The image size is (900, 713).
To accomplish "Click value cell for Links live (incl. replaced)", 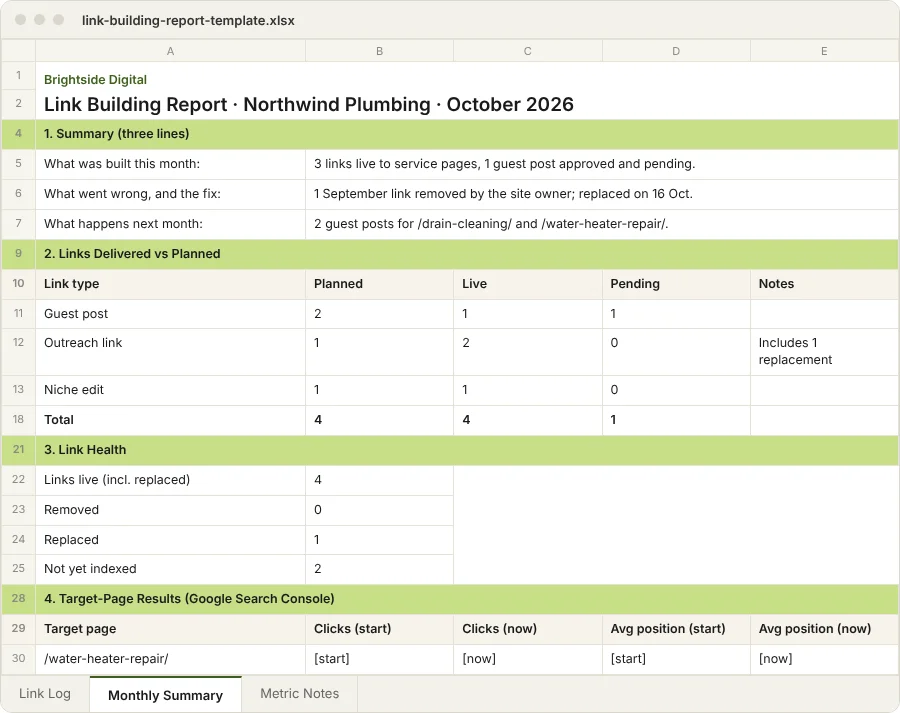I will point(379,480).
